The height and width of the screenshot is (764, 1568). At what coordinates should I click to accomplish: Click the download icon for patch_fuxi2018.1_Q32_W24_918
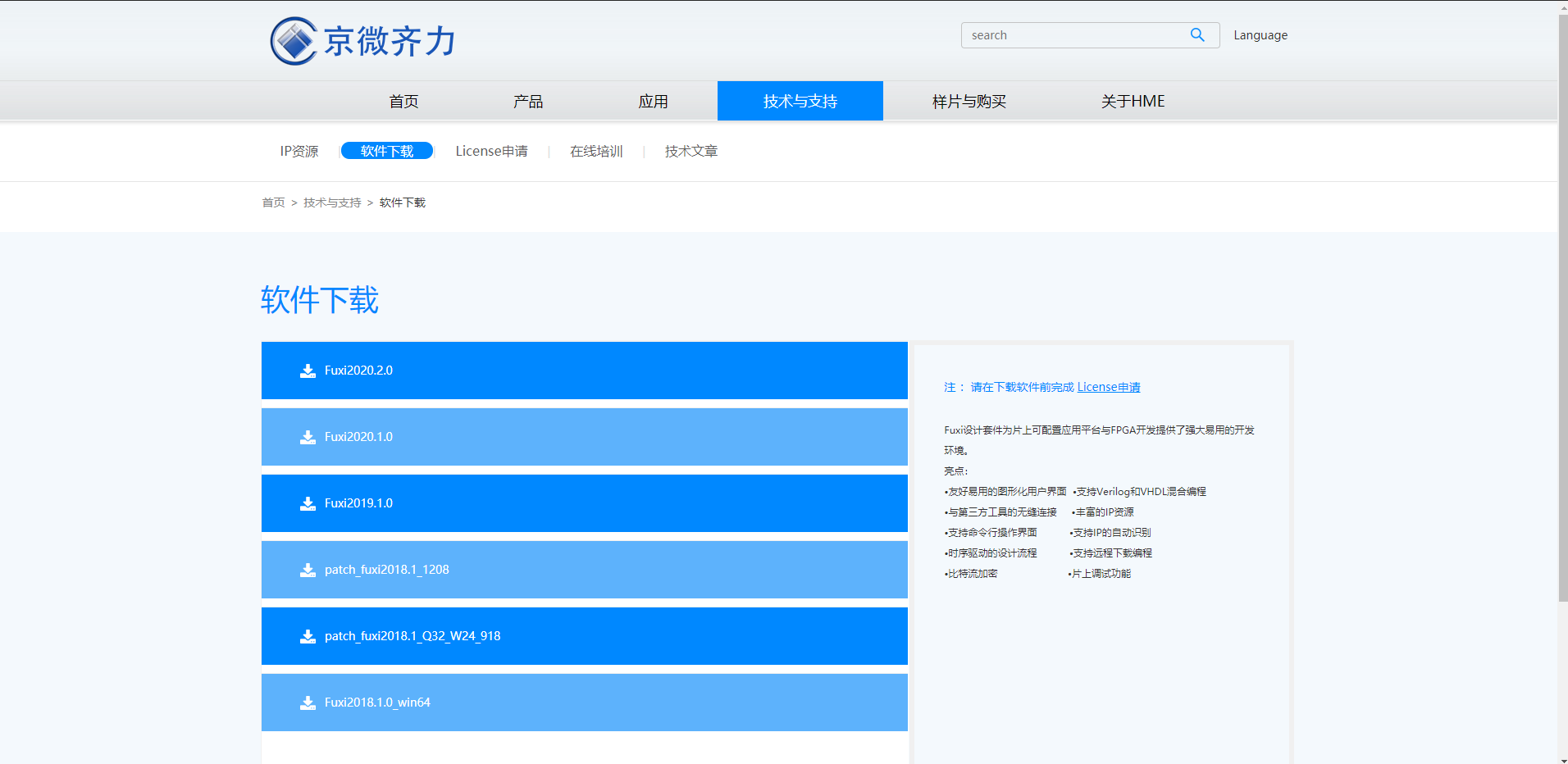click(308, 636)
